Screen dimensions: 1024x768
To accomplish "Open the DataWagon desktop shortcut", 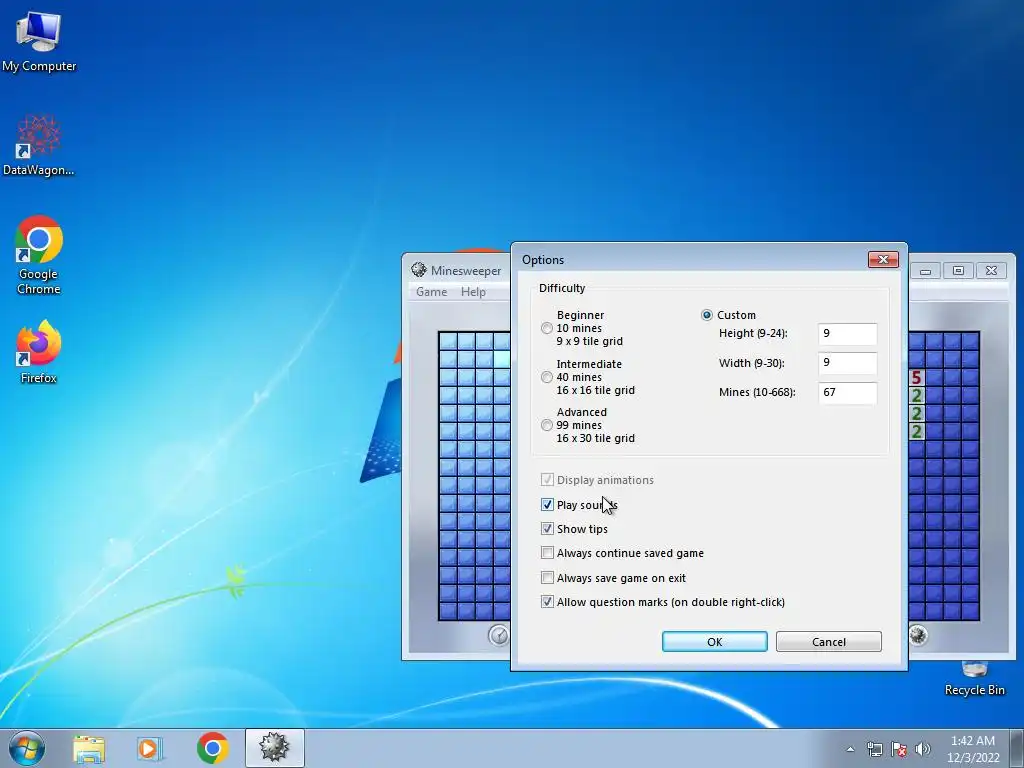I will [39, 145].
